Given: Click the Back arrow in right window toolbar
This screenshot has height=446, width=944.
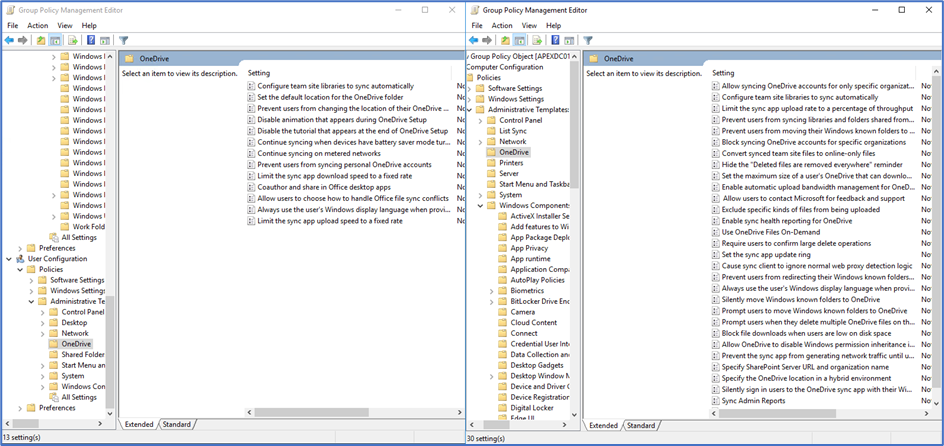Looking at the screenshot, I should pos(474,40).
